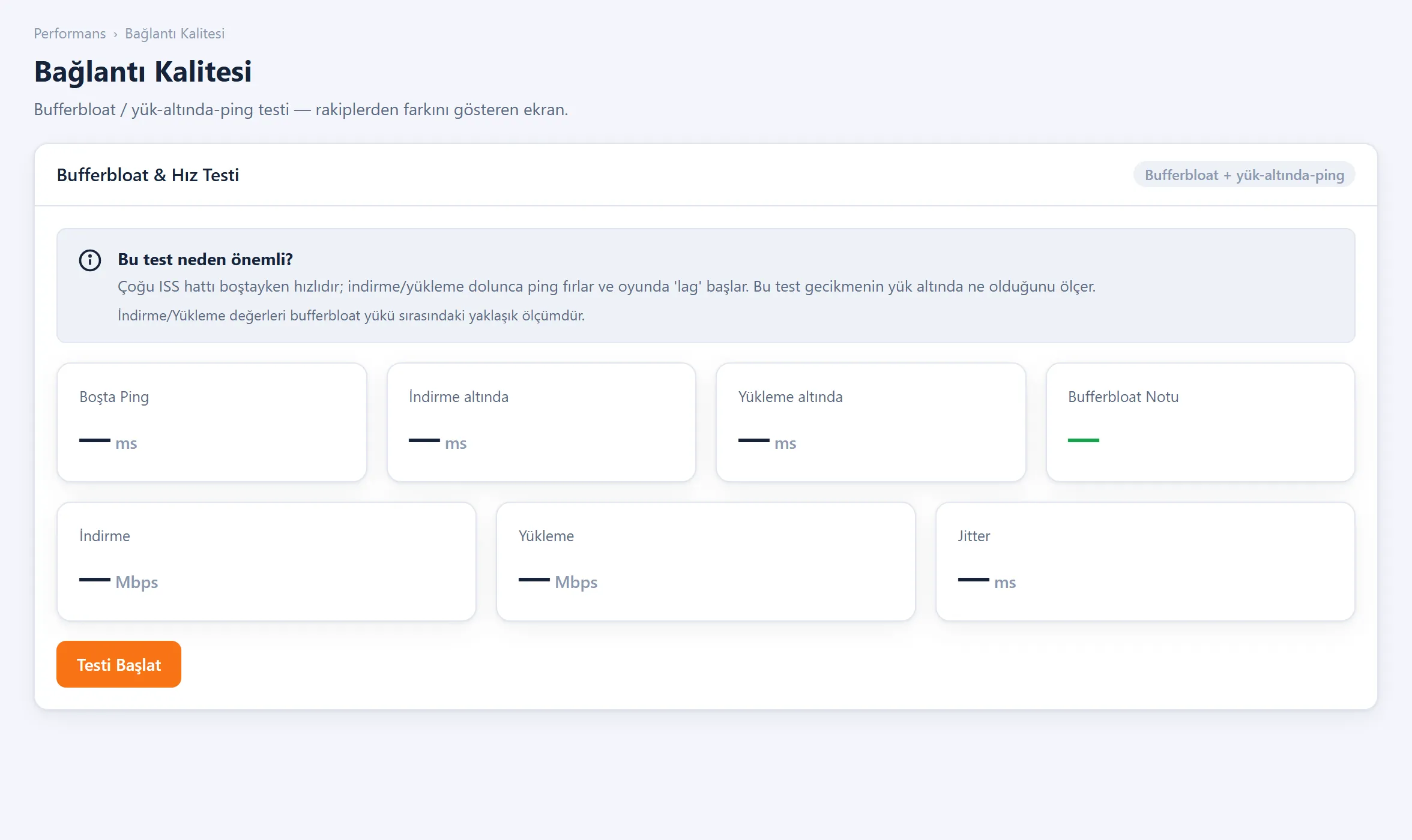The width and height of the screenshot is (1412, 840).
Task: Click the İndirme Mbps card label
Action: [104, 536]
